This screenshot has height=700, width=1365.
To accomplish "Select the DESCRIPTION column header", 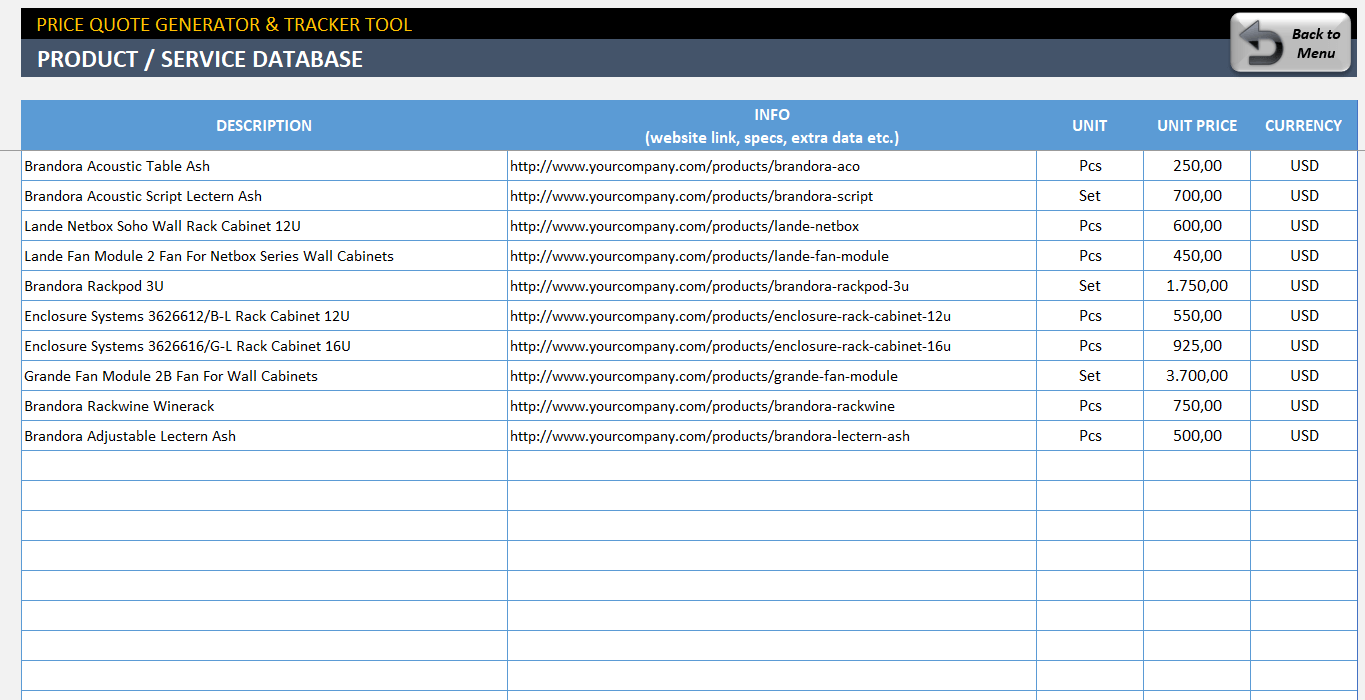I will tap(264, 125).
